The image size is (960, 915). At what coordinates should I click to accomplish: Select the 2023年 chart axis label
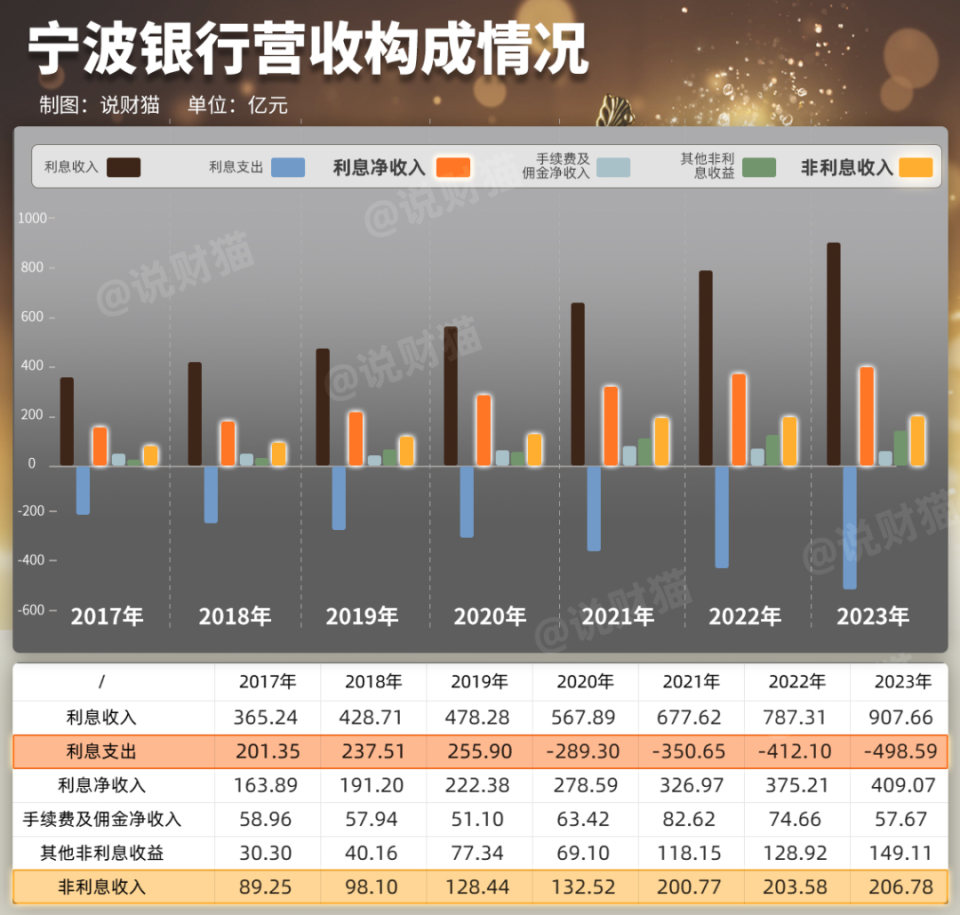[873, 616]
